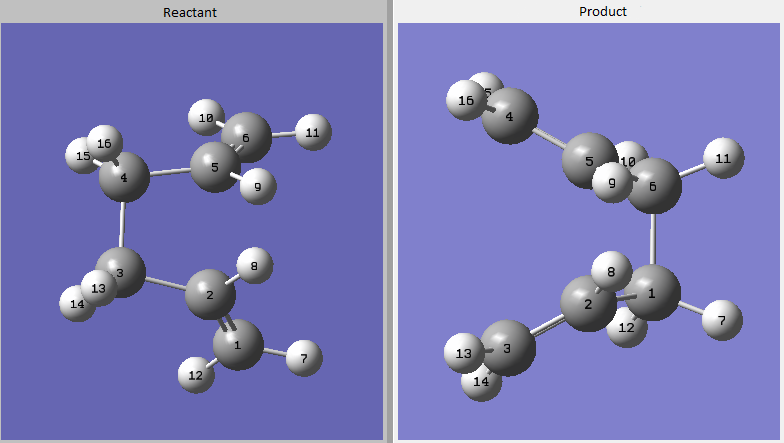Image resolution: width=784 pixels, height=443 pixels.
Task: Click carbon atom 2 in Product view
Action: (588, 304)
